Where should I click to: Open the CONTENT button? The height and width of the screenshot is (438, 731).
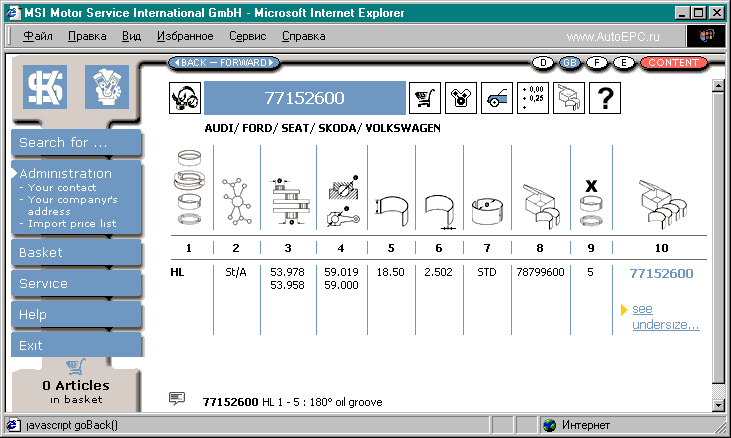(x=673, y=62)
